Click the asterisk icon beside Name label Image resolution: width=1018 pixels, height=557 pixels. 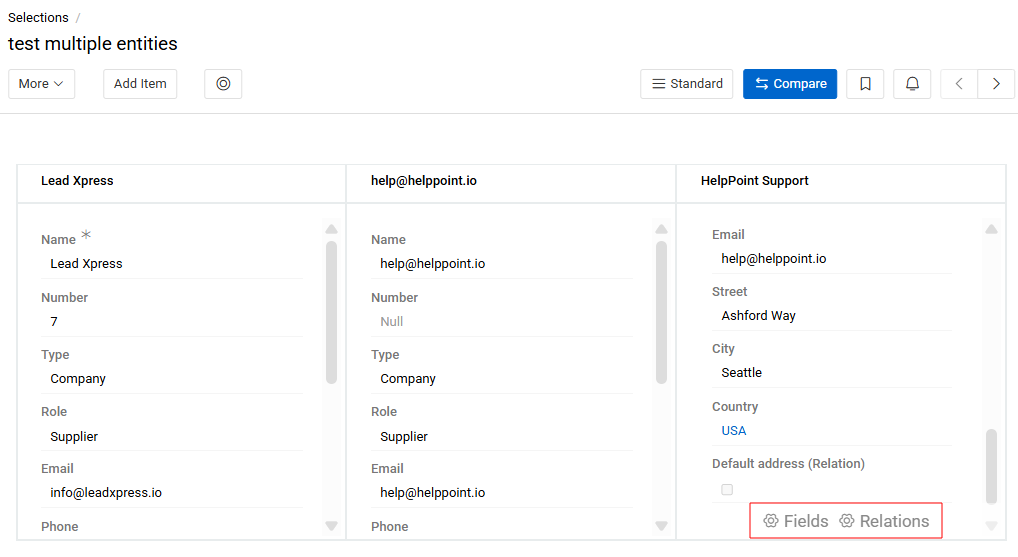click(86, 236)
